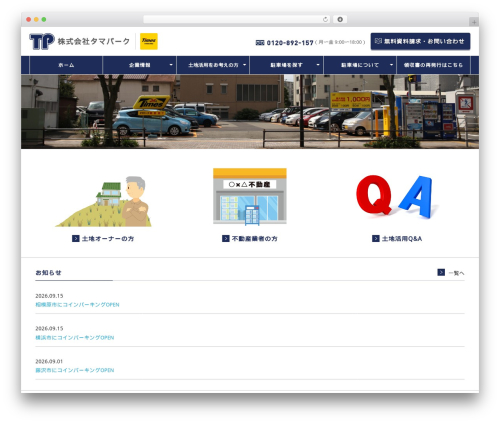Click the real estate shop illustration
The width and height of the screenshot is (500, 423).
pyautogui.click(x=250, y=196)
